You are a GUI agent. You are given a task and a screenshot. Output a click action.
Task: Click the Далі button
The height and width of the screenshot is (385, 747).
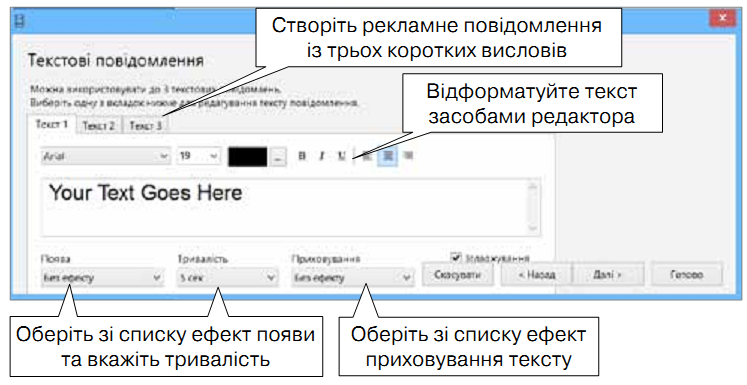coord(607,275)
